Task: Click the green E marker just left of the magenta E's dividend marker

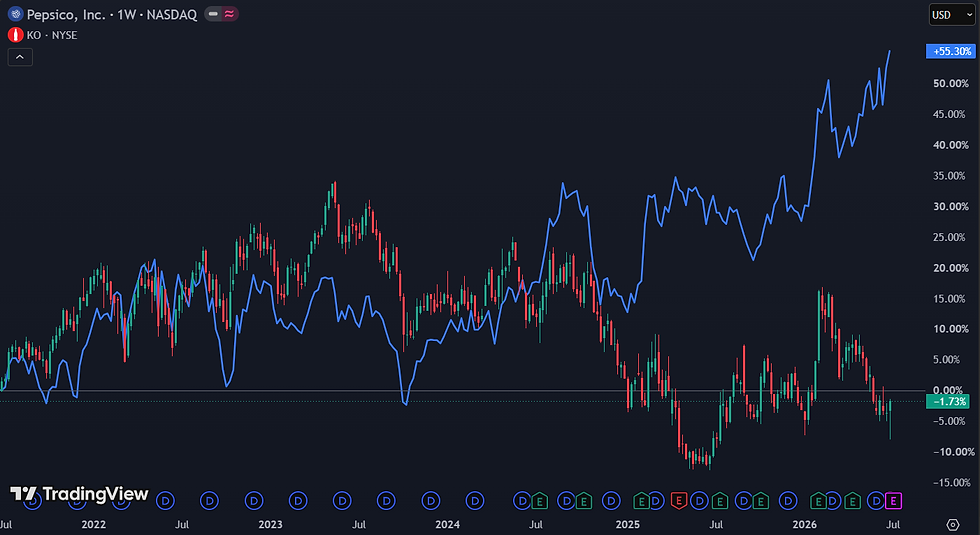Action: (852, 501)
